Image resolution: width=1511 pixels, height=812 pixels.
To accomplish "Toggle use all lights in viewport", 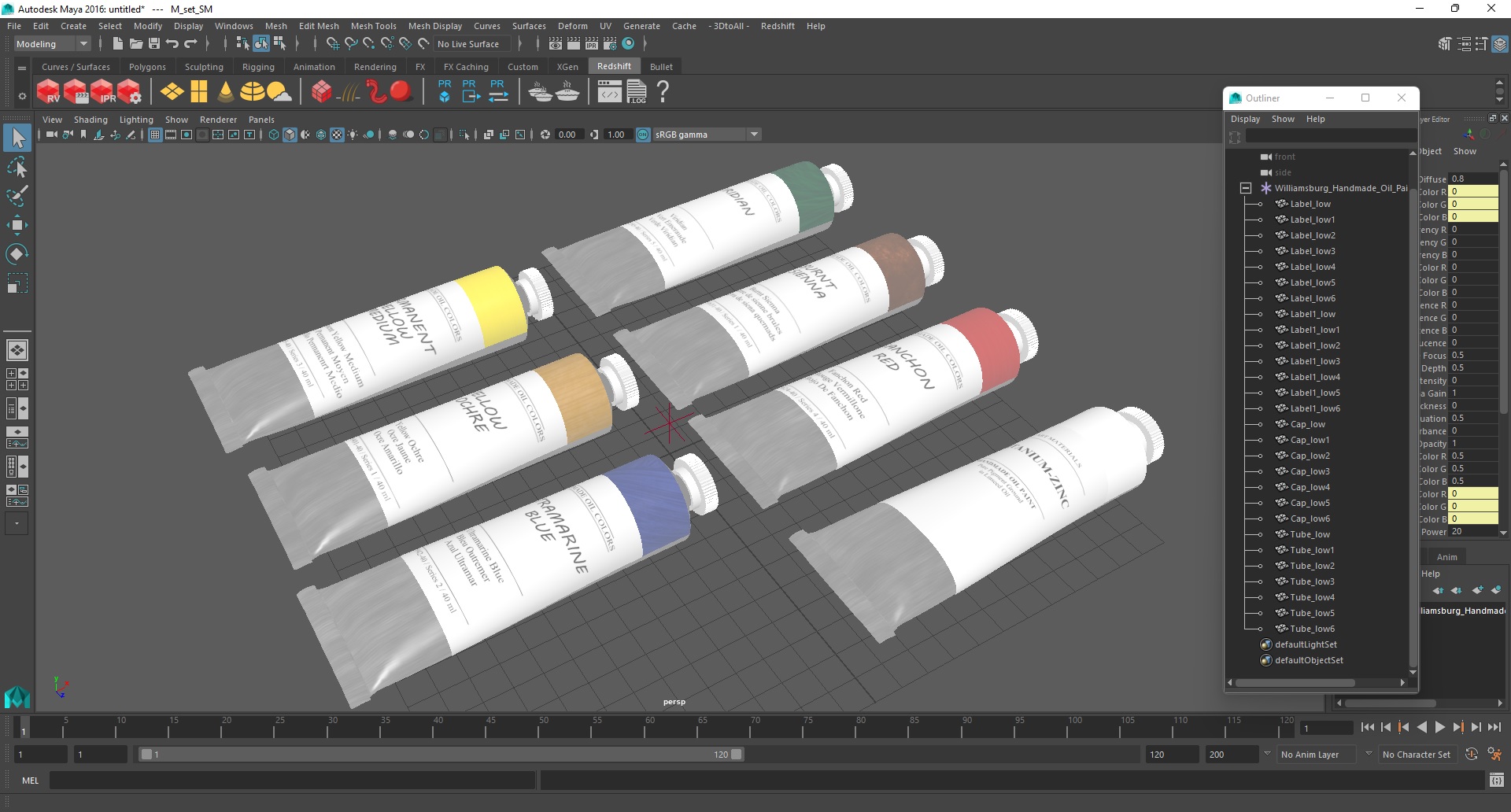I will coord(353,135).
